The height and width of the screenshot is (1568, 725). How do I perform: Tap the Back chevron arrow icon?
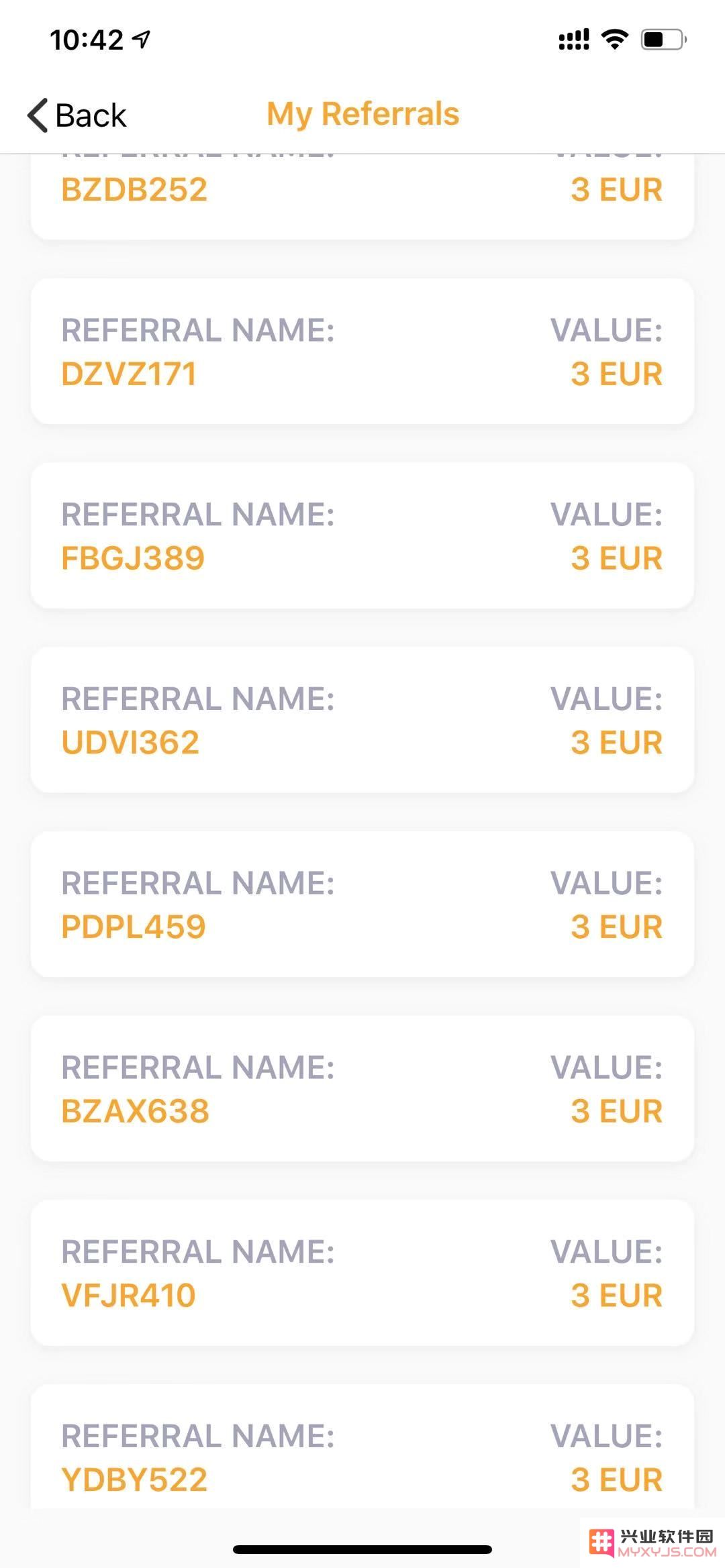38,115
